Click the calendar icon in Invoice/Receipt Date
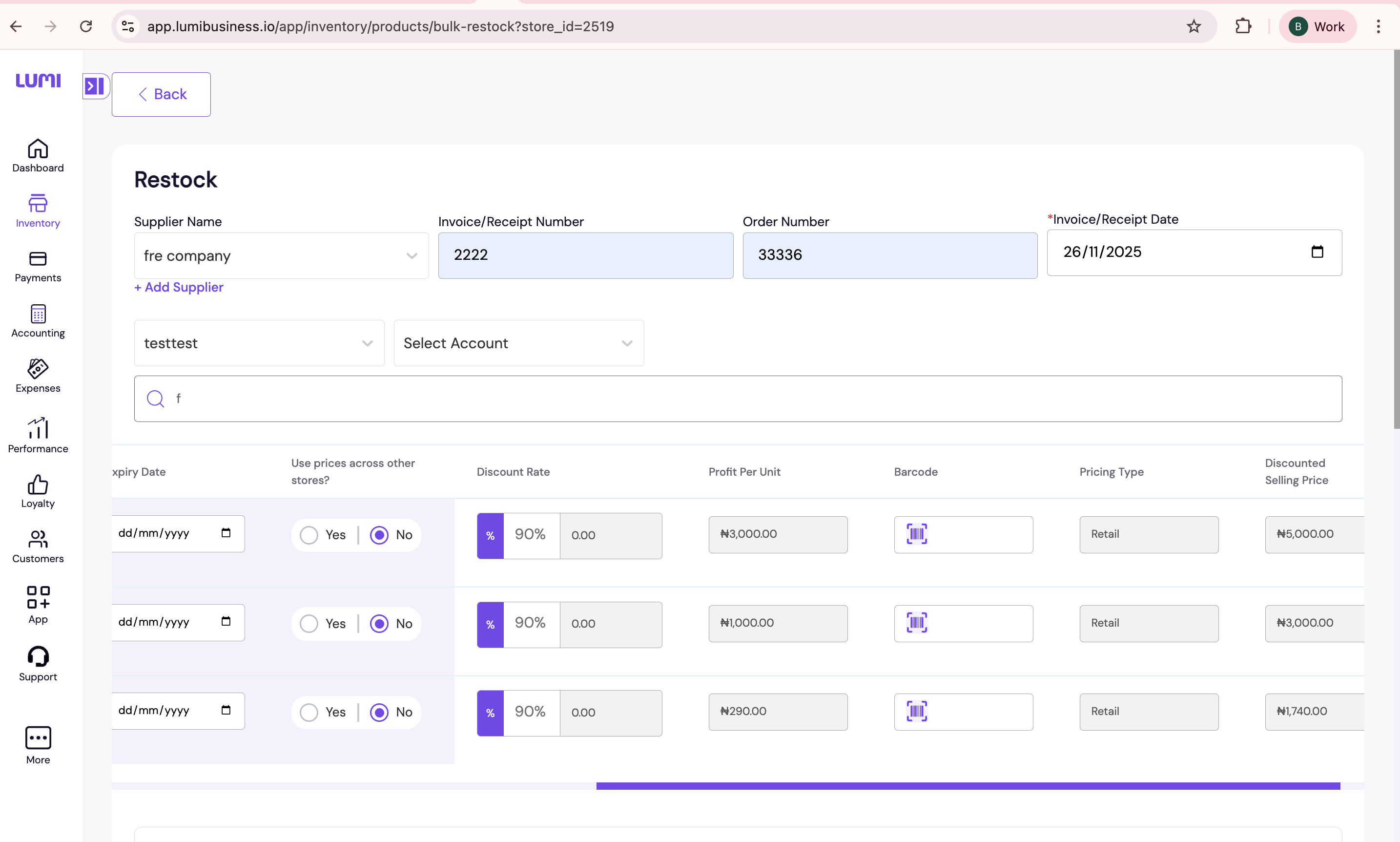Image resolution: width=1400 pixels, height=842 pixels. pyautogui.click(x=1317, y=252)
